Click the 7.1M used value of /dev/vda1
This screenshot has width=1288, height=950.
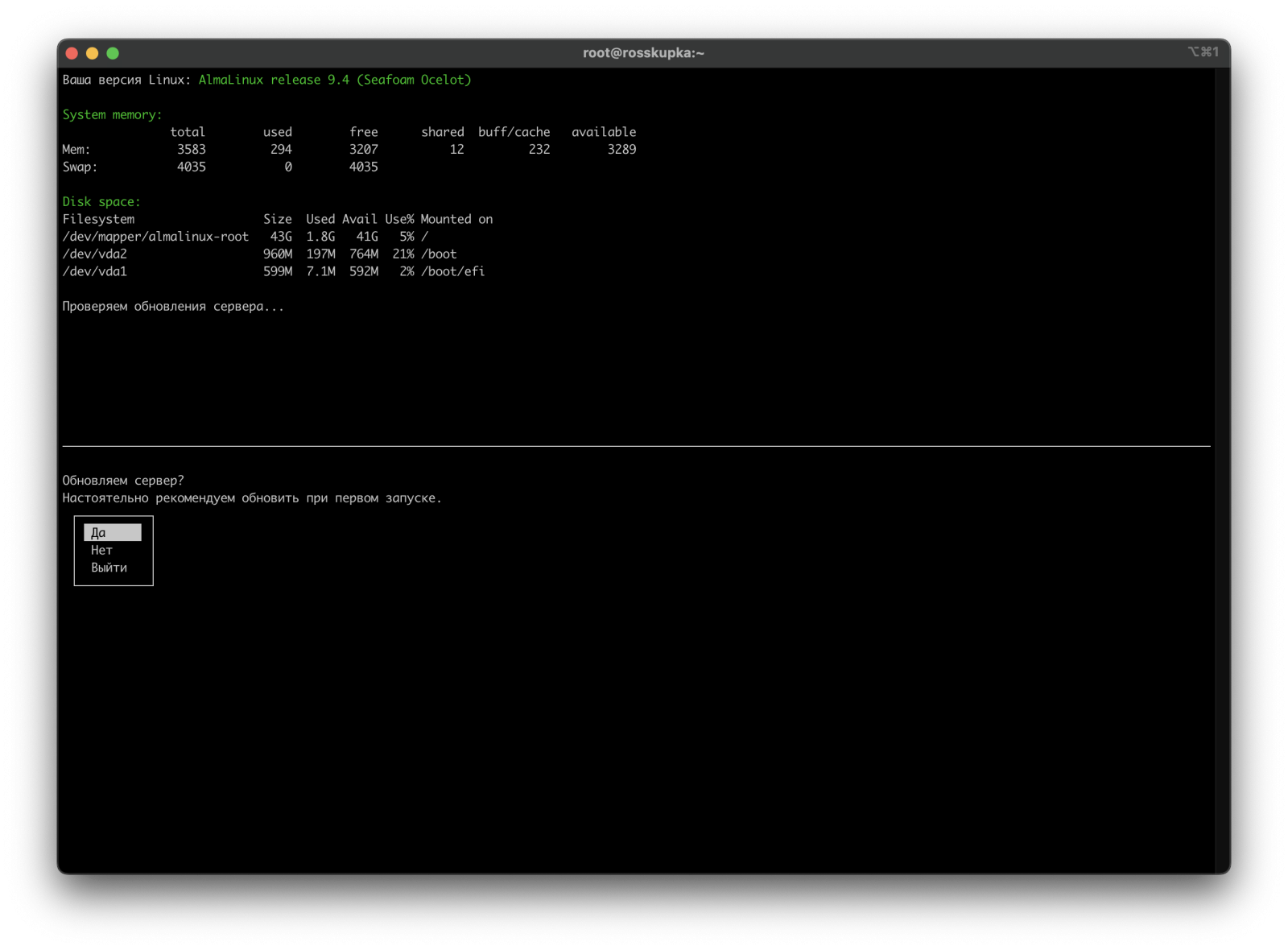(320, 271)
